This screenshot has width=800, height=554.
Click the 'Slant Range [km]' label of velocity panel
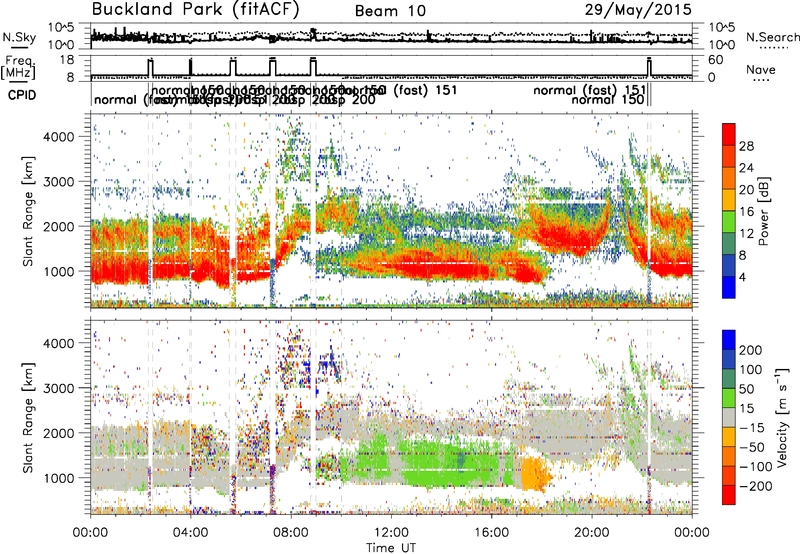pyautogui.click(x=28, y=417)
